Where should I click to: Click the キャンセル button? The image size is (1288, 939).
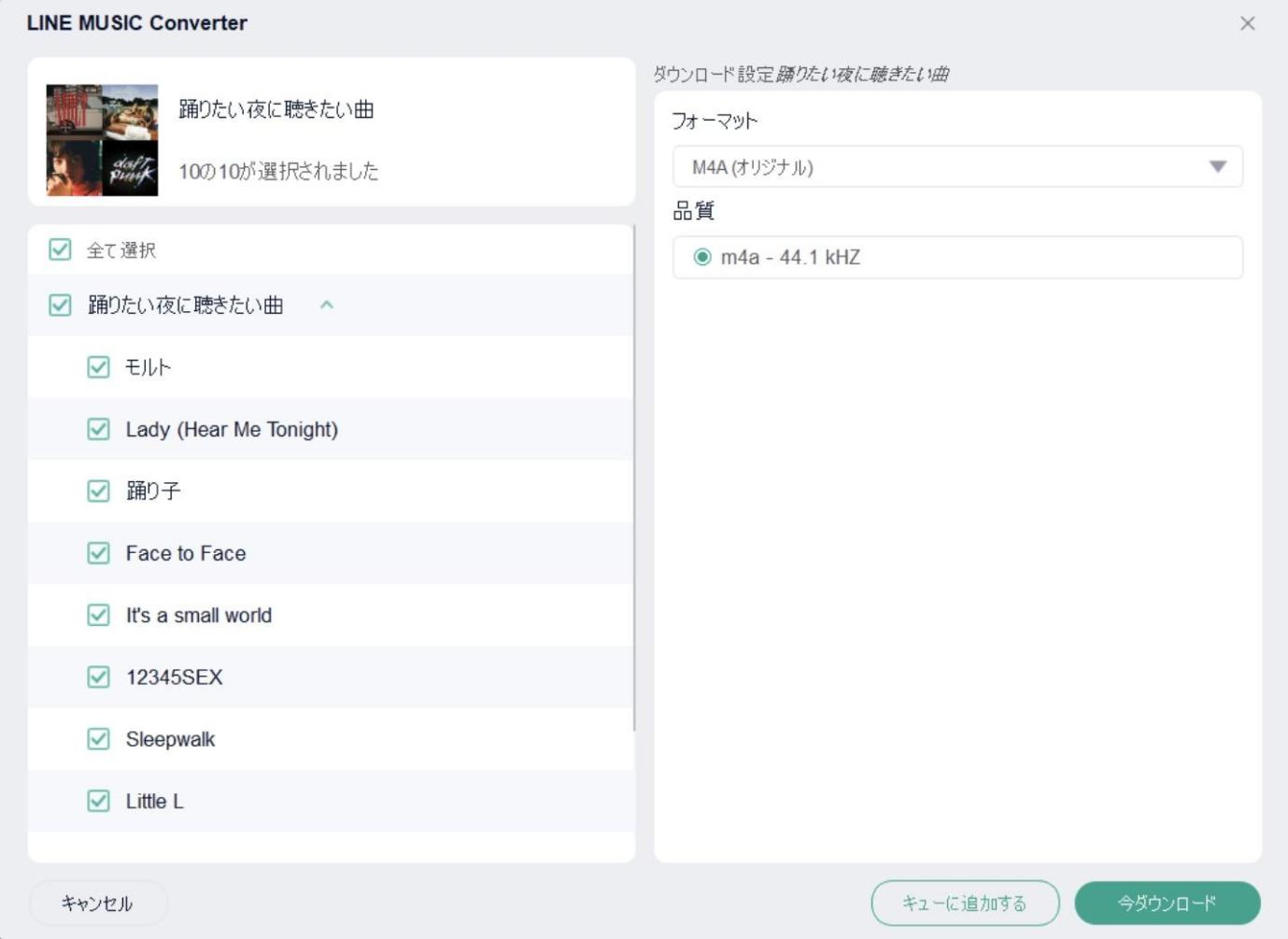[97, 903]
